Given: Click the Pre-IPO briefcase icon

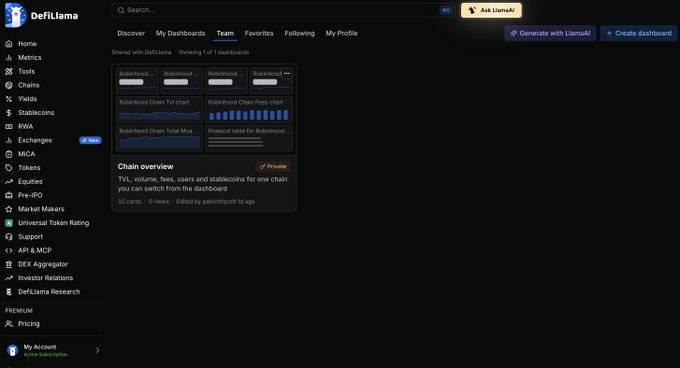Looking at the screenshot, I should click(9, 195).
